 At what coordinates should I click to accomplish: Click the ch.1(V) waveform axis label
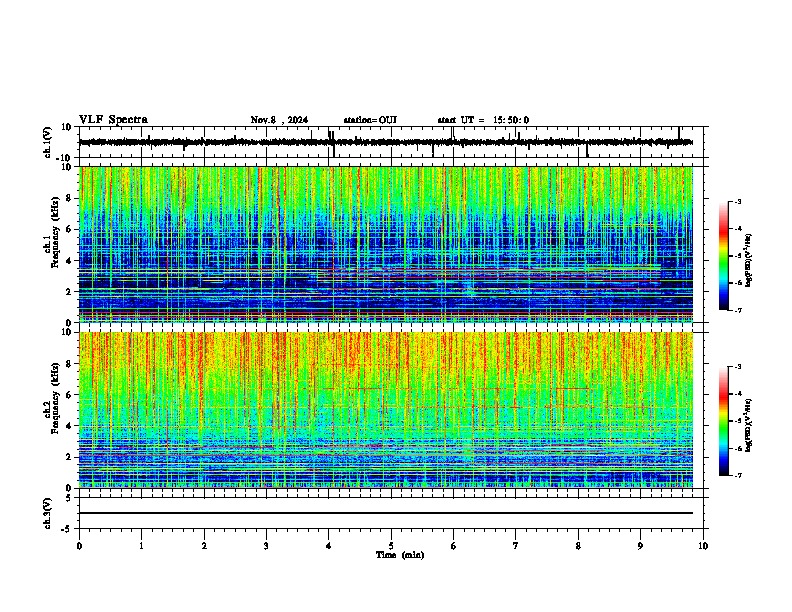click(48, 142)
